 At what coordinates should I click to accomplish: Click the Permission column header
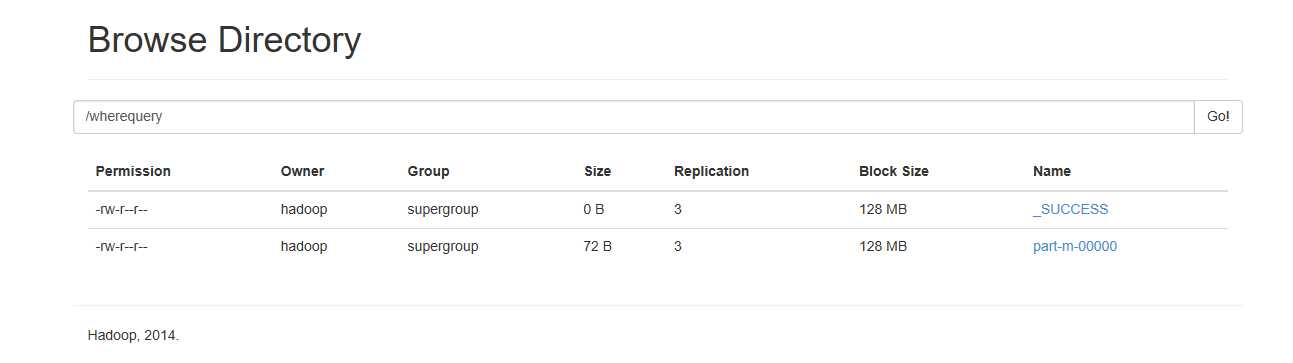(133, 171)
